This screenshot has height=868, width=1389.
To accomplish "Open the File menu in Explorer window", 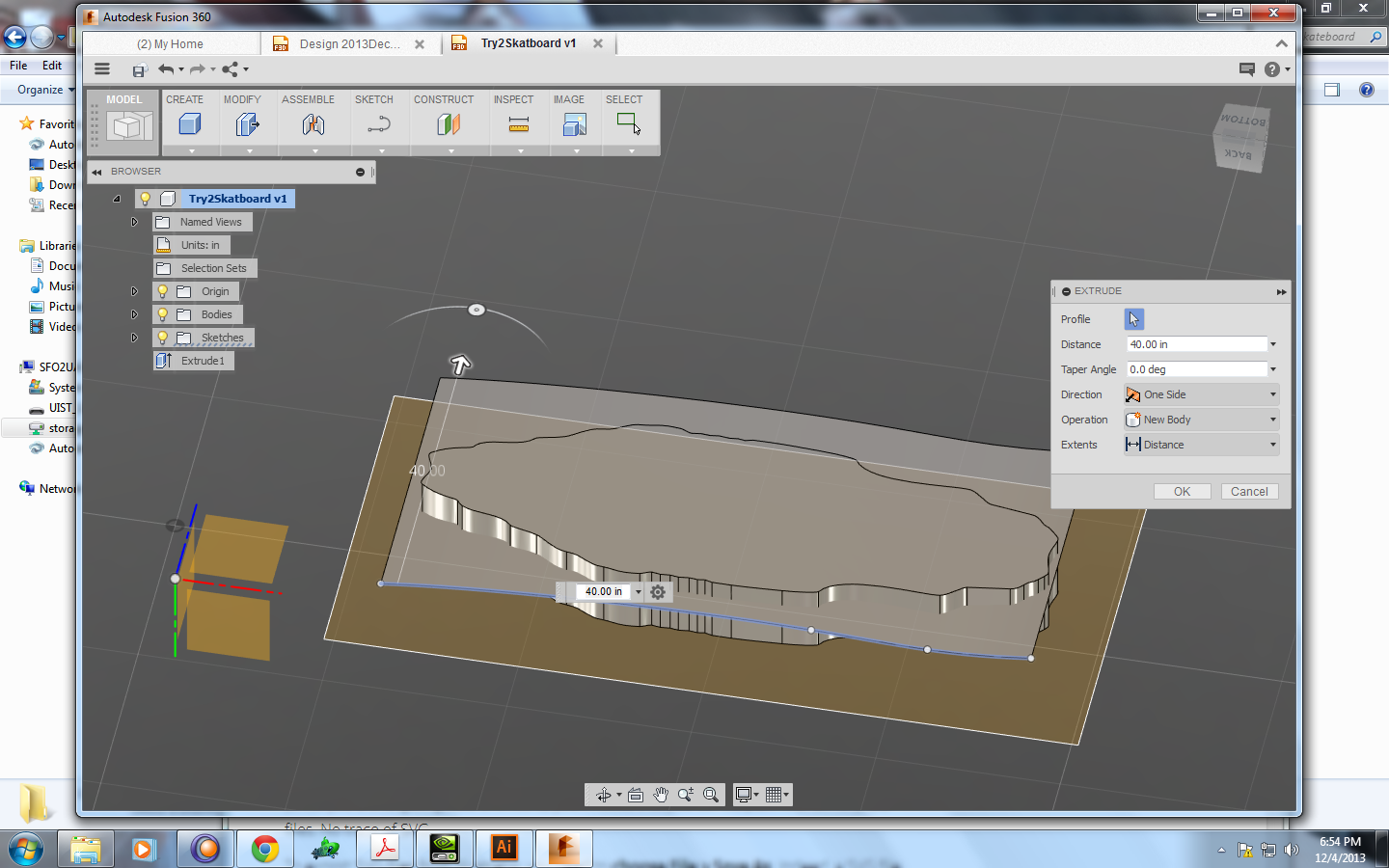I will click(x=18, y=66).
